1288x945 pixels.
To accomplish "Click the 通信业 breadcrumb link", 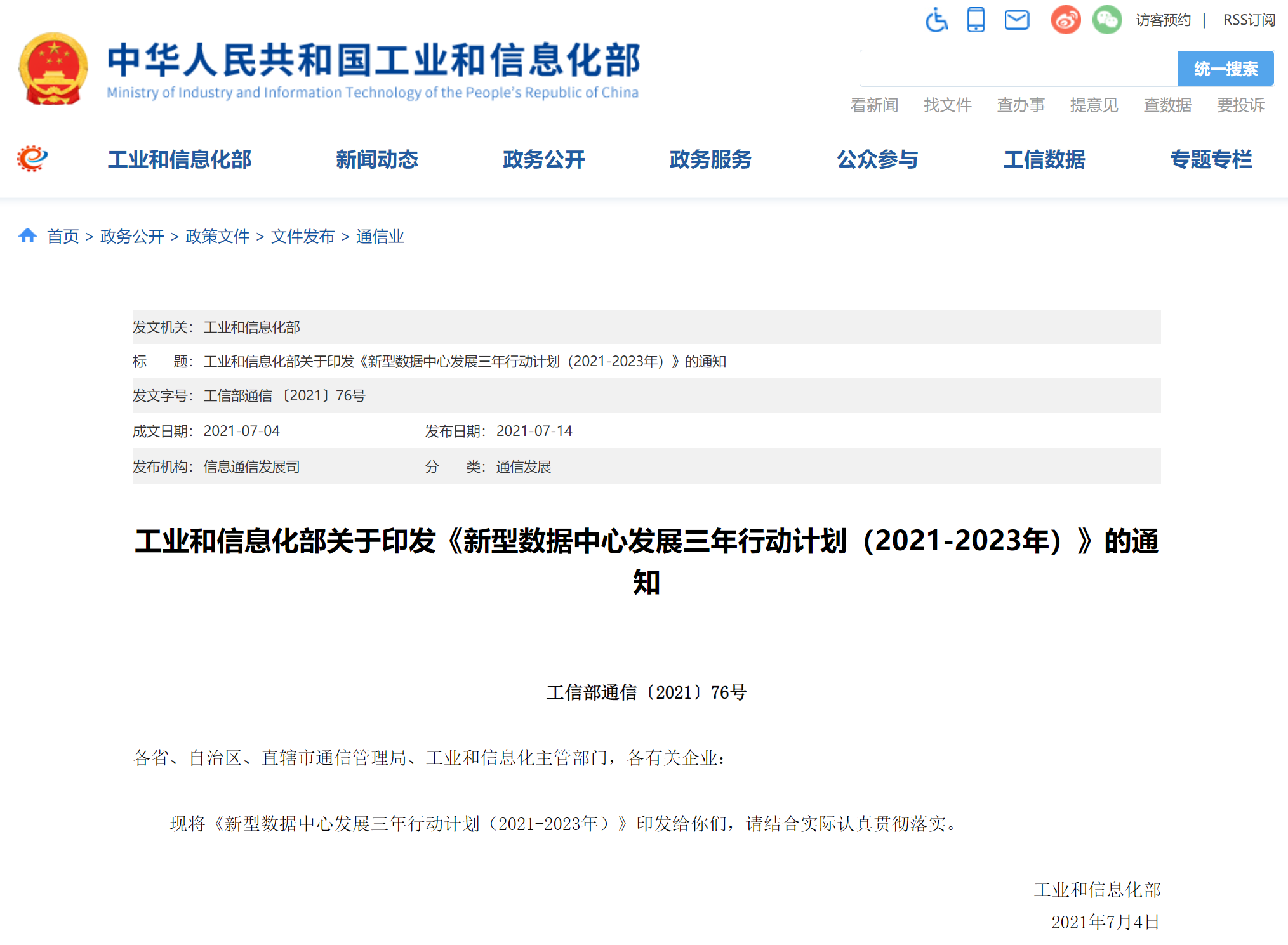I will point(380,237).
